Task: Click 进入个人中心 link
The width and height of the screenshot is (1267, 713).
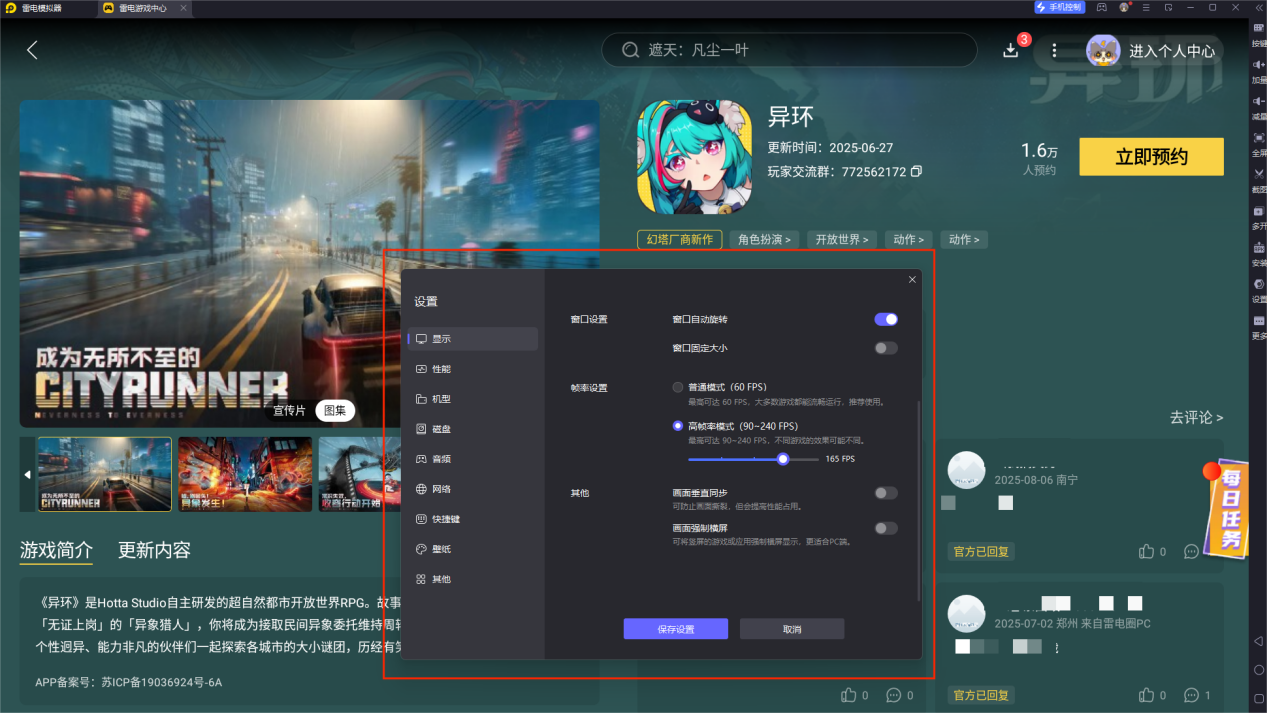Action: pos(1172,51)
